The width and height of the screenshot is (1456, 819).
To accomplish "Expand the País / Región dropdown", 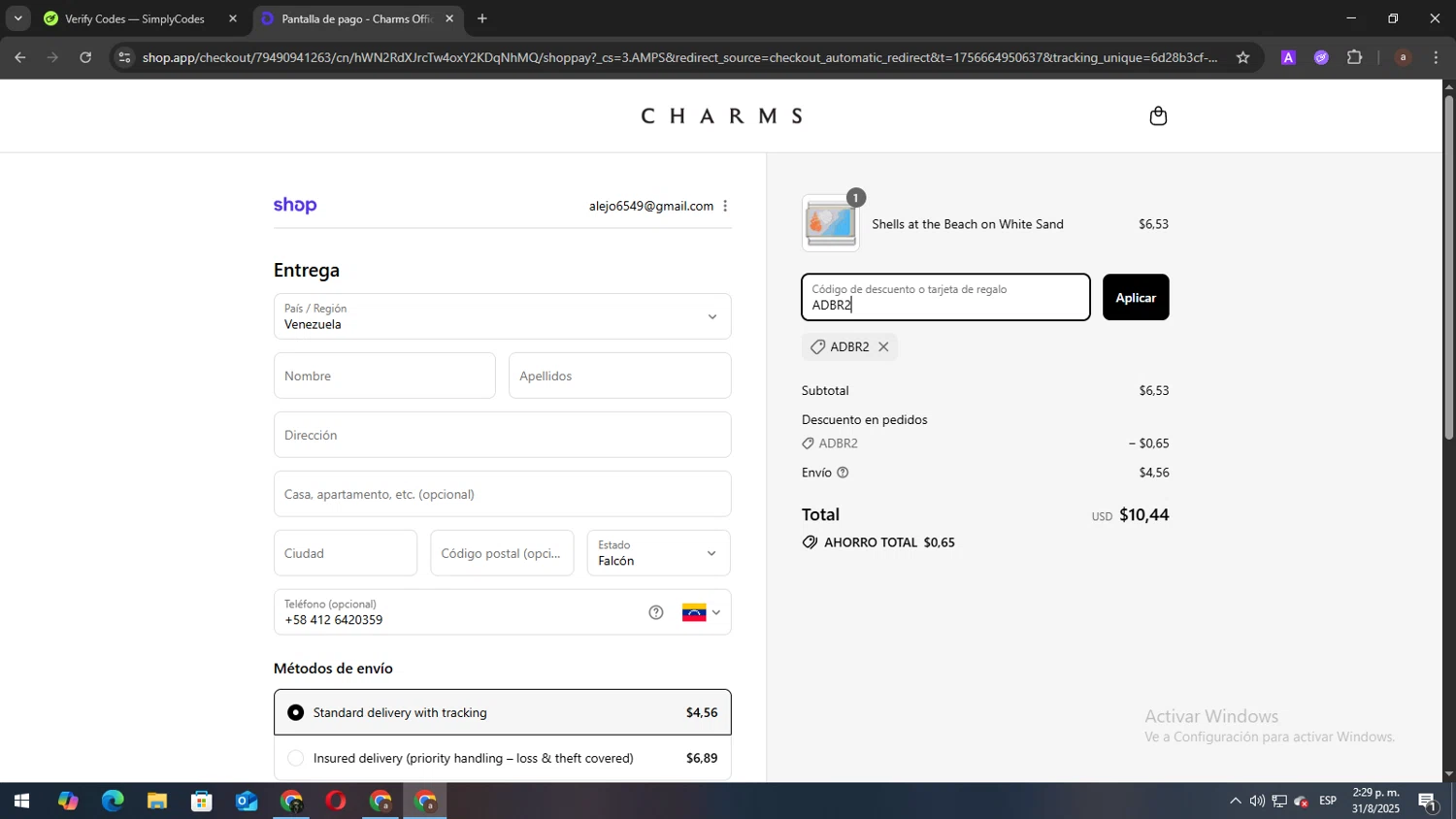I will point(503,316).
